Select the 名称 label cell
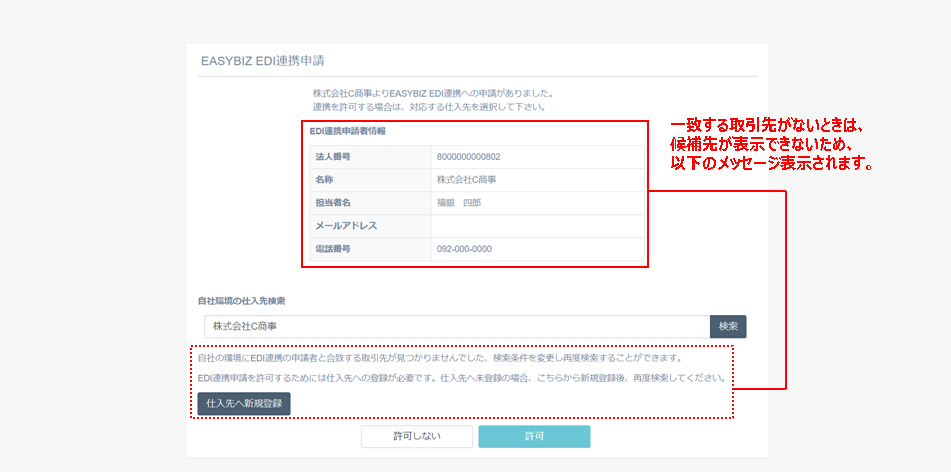Image resolution: width=951 pixels, height=472 pixels. 369,180
